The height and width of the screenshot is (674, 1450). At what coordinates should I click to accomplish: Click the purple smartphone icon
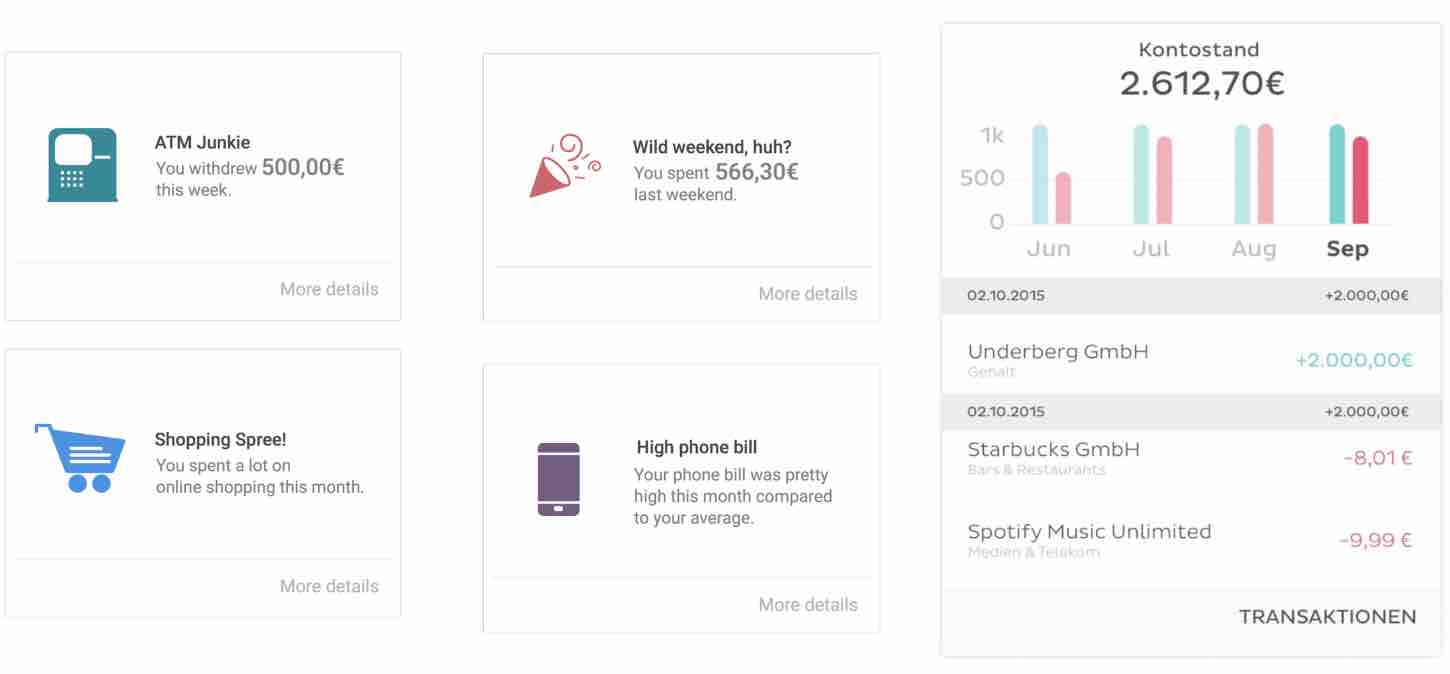[x=558, y=479]
